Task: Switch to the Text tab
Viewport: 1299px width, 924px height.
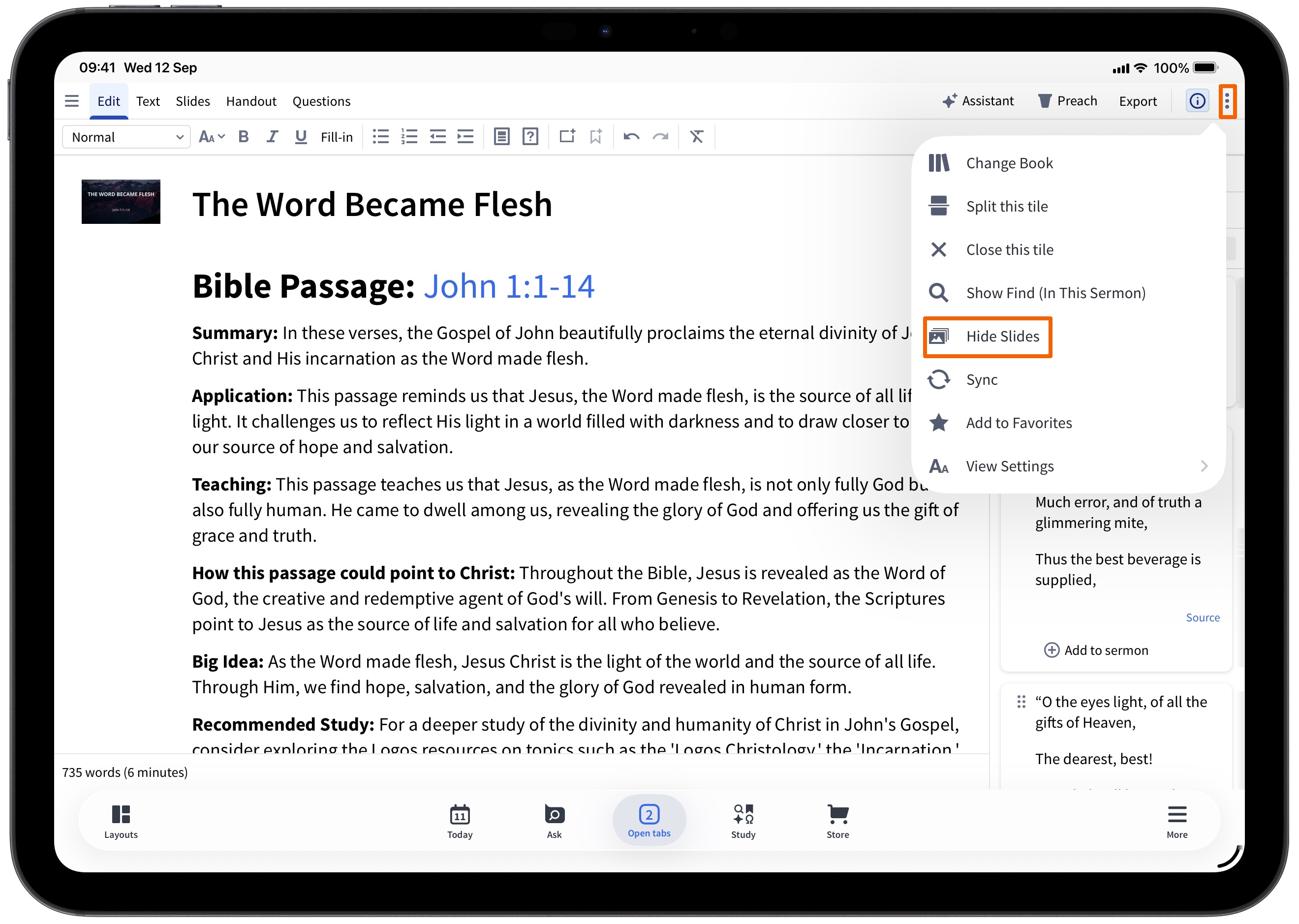Action: click(x=148, y=101)
